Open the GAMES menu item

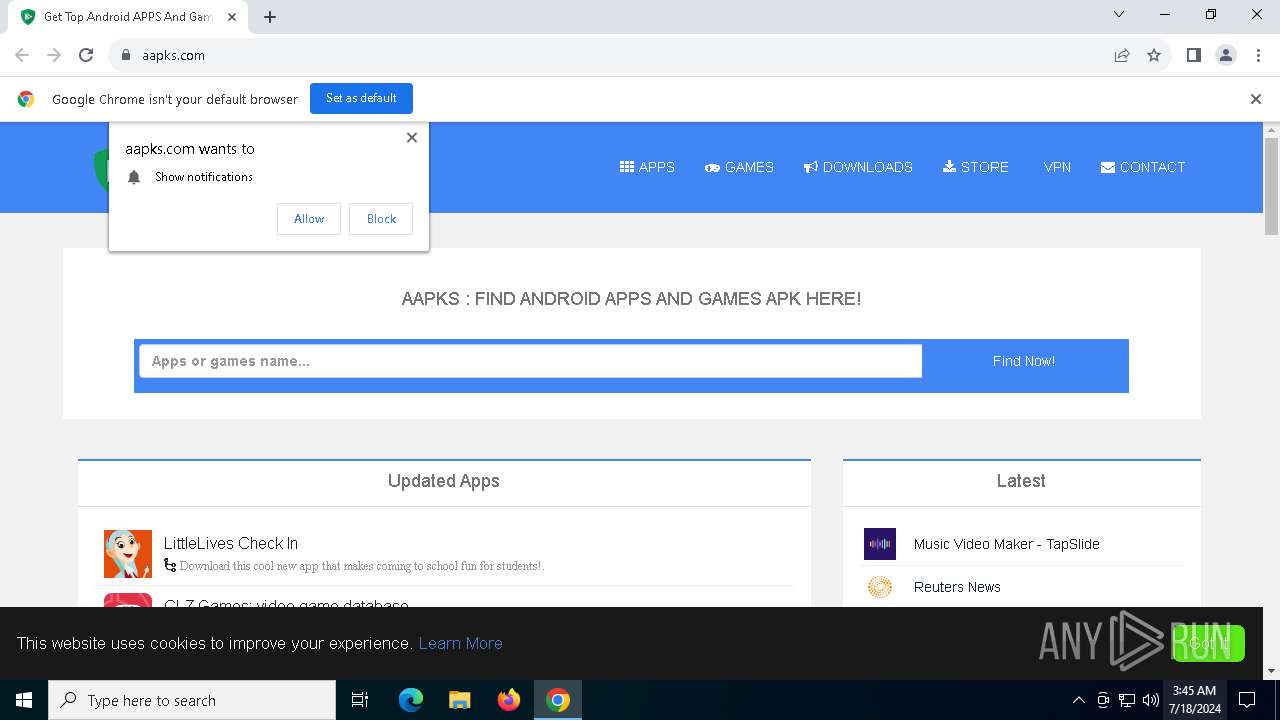click(x=739, y=167)
